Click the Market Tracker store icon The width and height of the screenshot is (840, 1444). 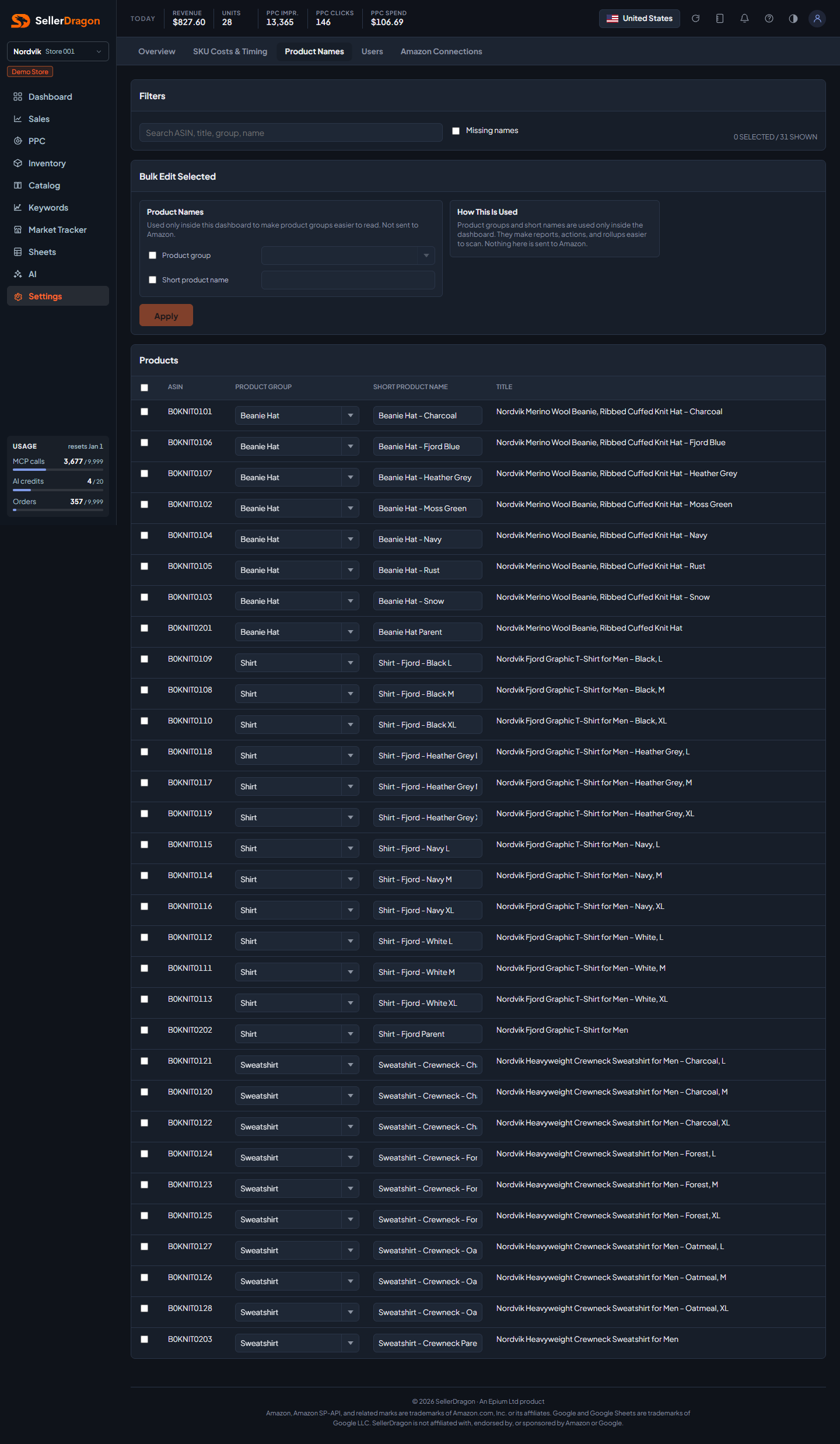18,230
